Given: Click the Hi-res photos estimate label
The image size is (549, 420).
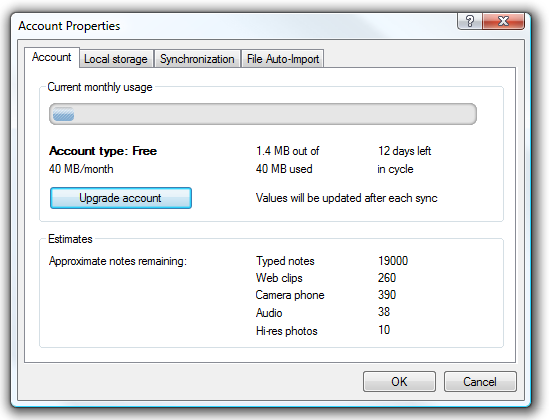Looking at the screenshot, I should [287, 331].
